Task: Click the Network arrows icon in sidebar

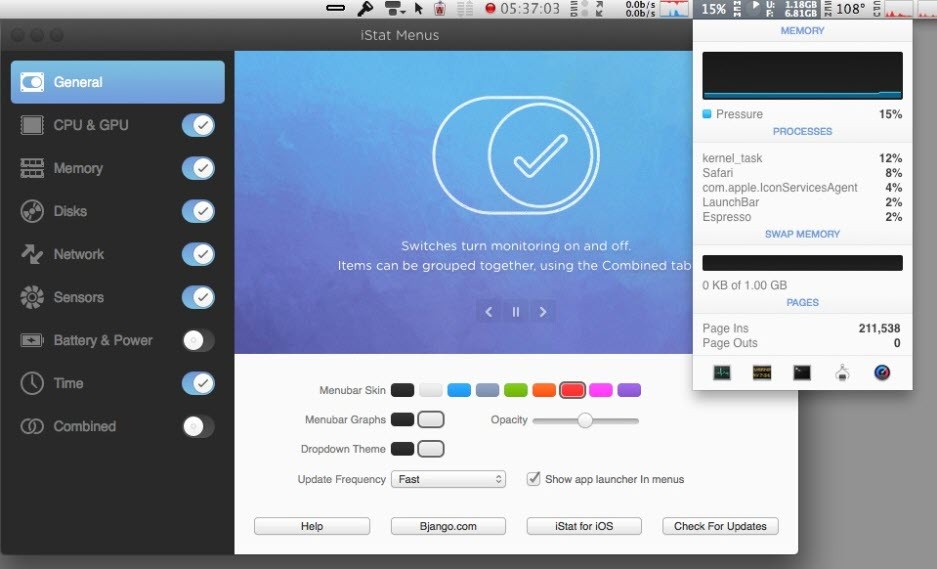Action: coord(32,254)
